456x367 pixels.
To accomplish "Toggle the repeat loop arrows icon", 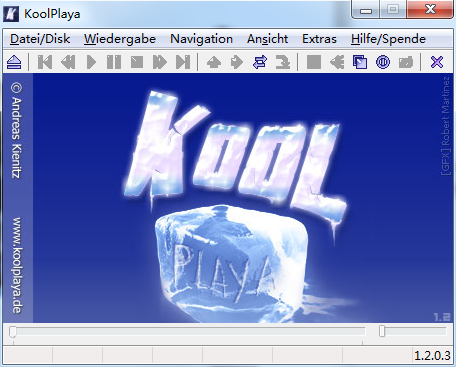I will [260, 62].
